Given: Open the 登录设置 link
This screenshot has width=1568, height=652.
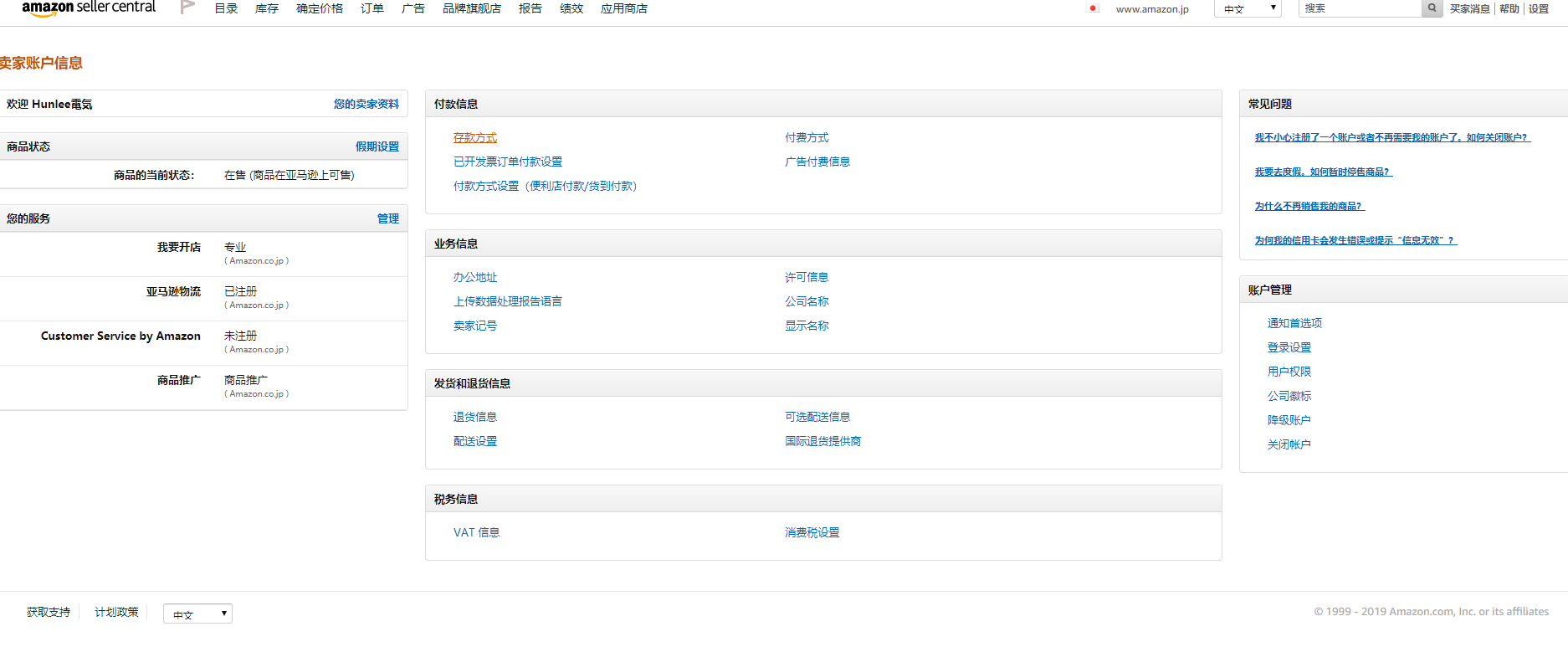Looking at the screenshot, I should pos(1289,347).
